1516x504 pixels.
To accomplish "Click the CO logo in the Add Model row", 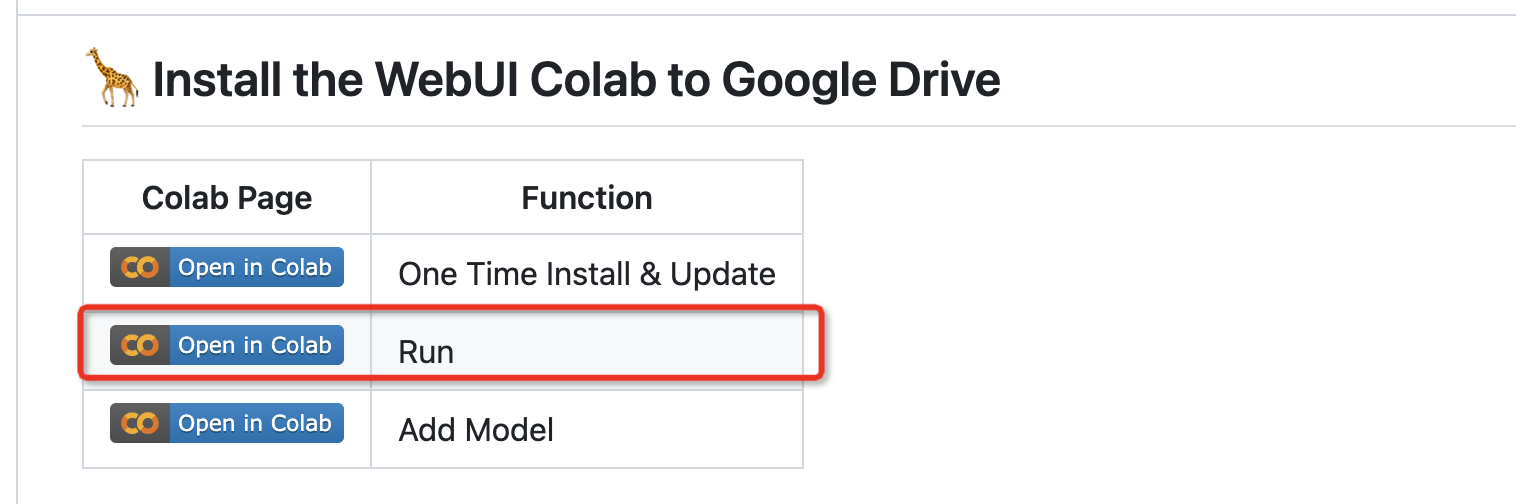I will click(x=140, y=423).
